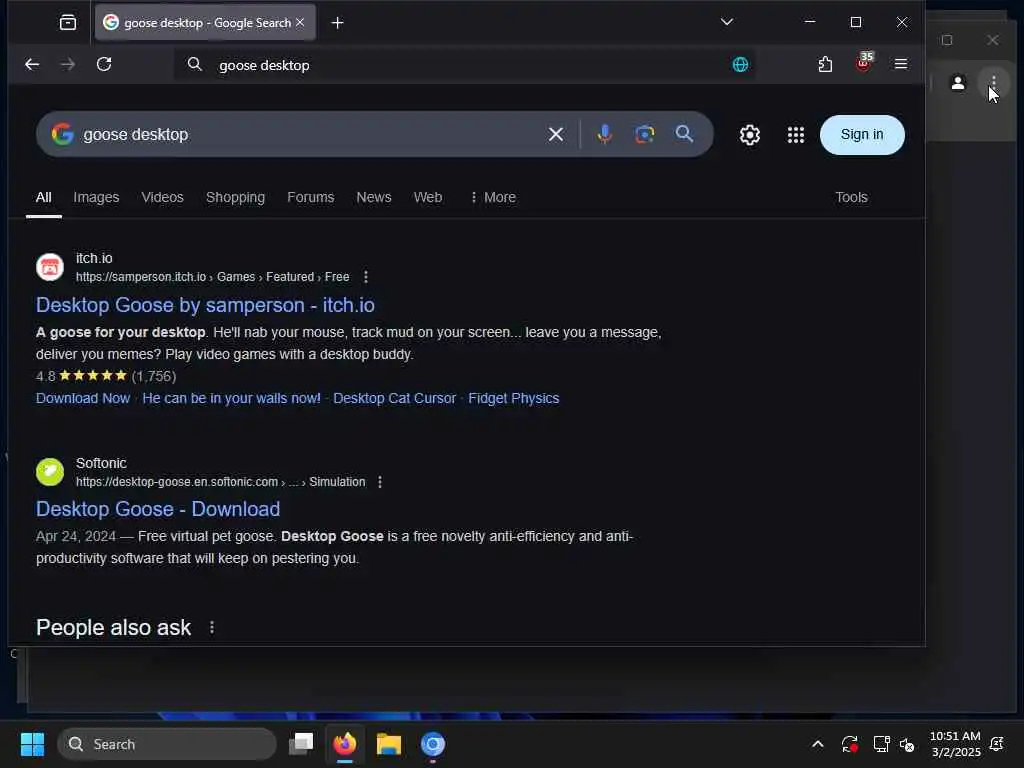
Task: Open Desktop Cat Cursor sitelink
Action: [x=394, y=398]
